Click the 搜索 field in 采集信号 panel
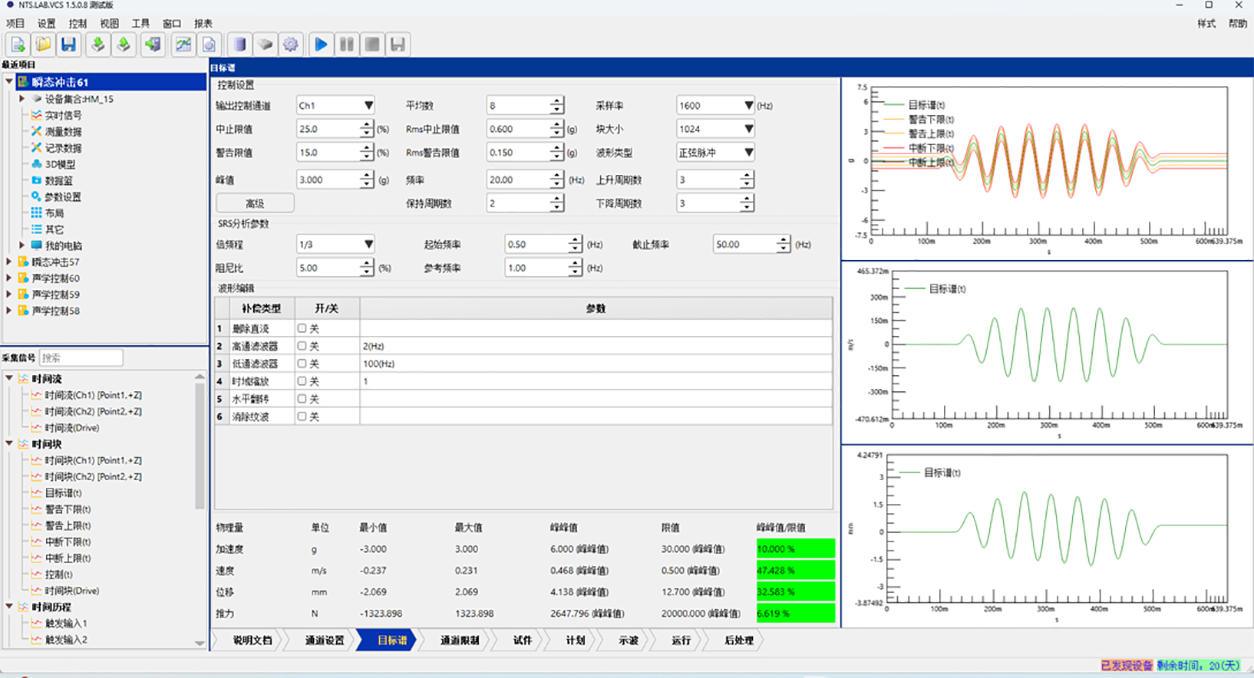The image size is (1254, 678). [81, 358]
